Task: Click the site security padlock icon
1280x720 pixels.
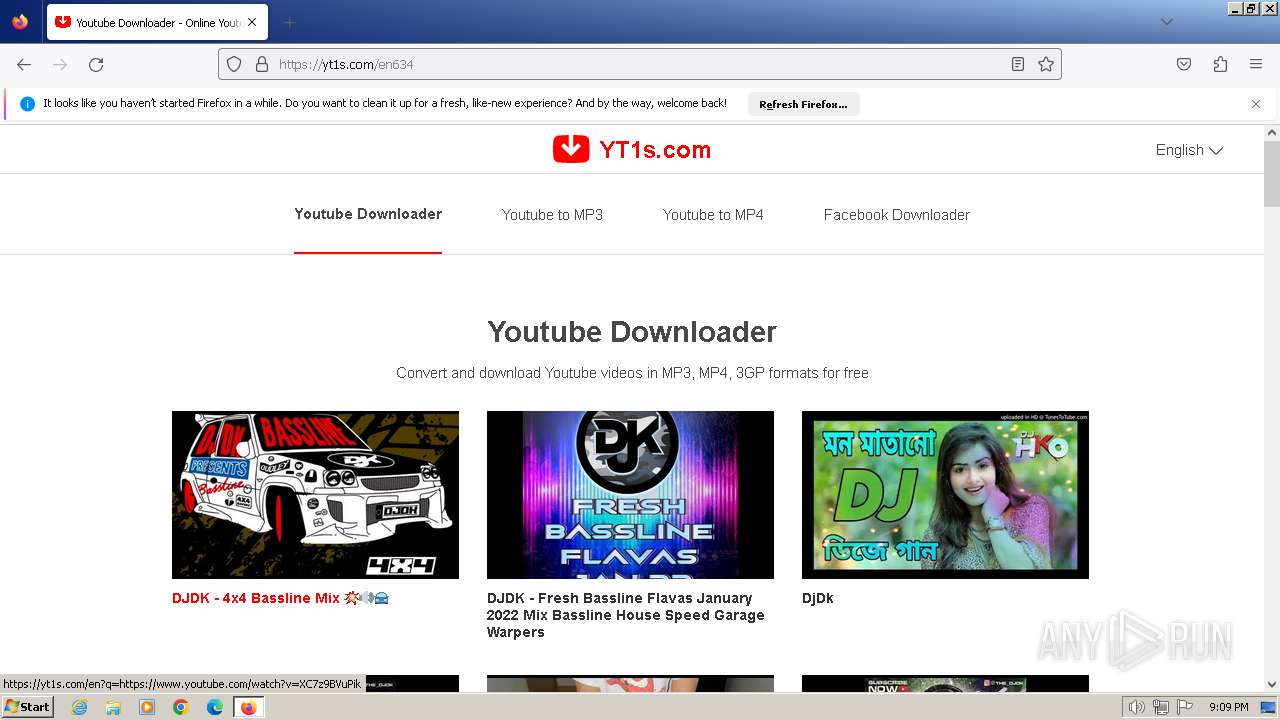Action: [x=262, y=64]
